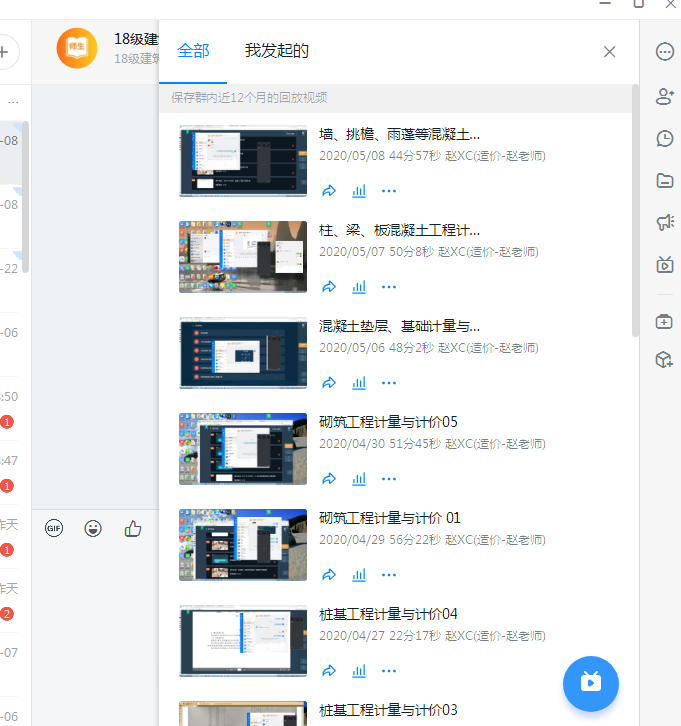The image size is (681, 726).
Task: Open more options for 混凝土垫层、基础计量与 video
Action: coord(389,383)
